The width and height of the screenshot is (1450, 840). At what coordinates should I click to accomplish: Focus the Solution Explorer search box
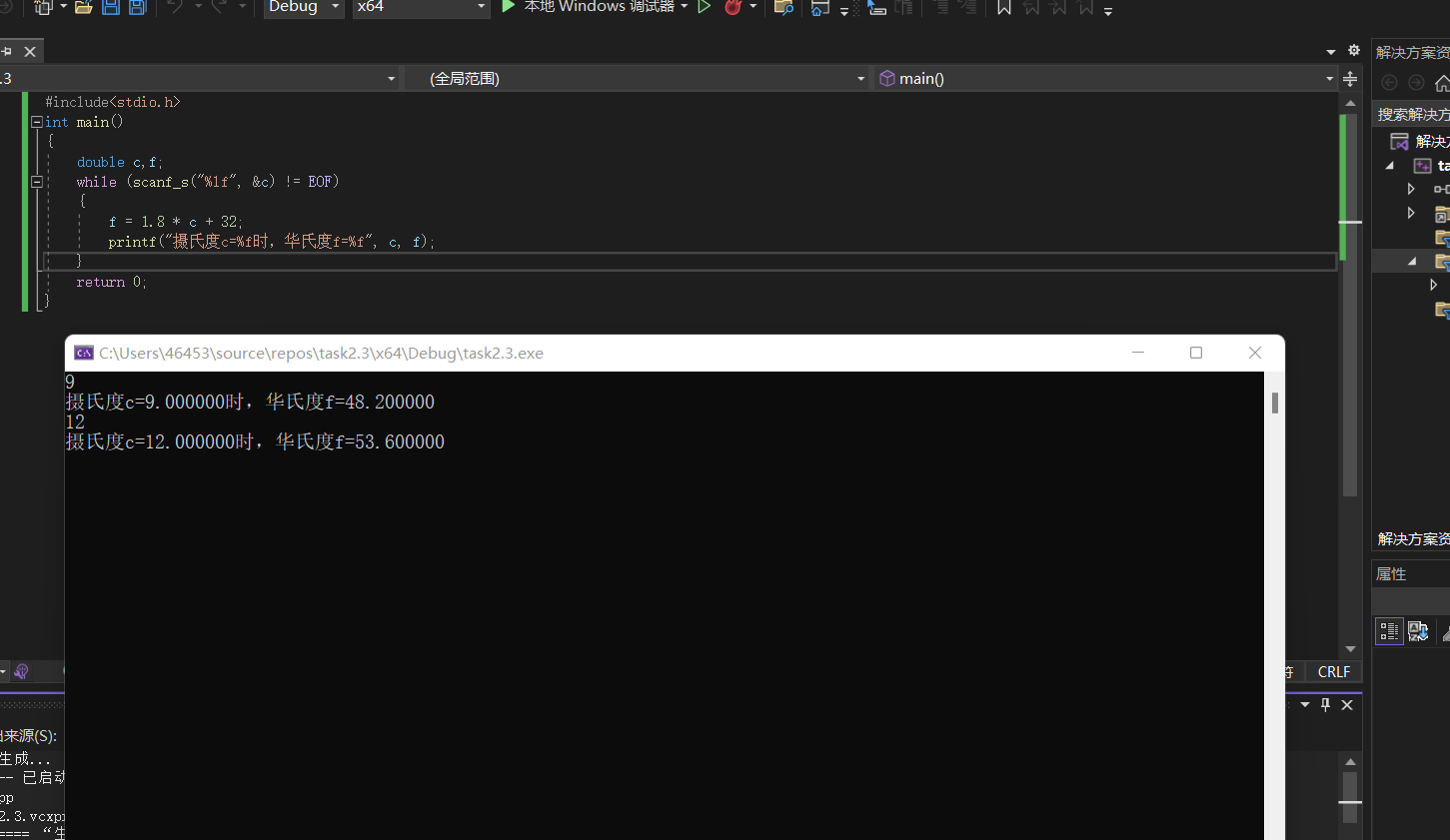pos(1413,115)
